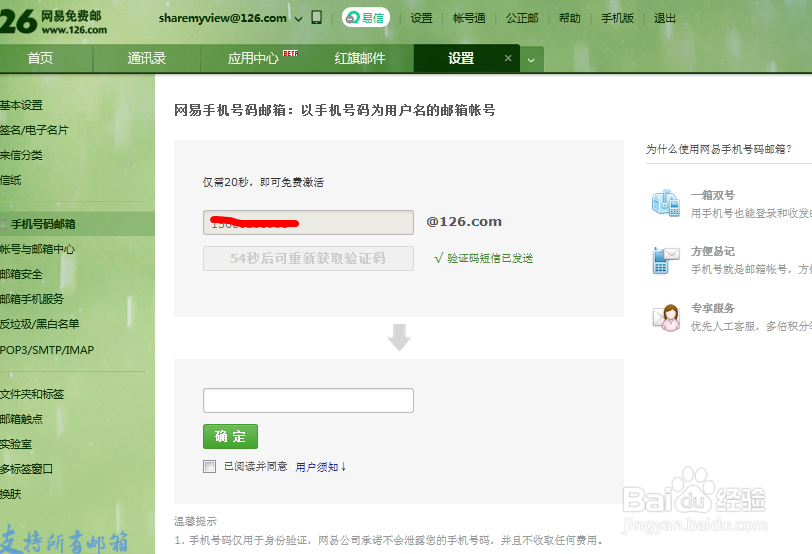The width and height of the screenshot is (812, 554).
Task: Open 多标签窗口 in the sidebar
Action: pos(26,469)
